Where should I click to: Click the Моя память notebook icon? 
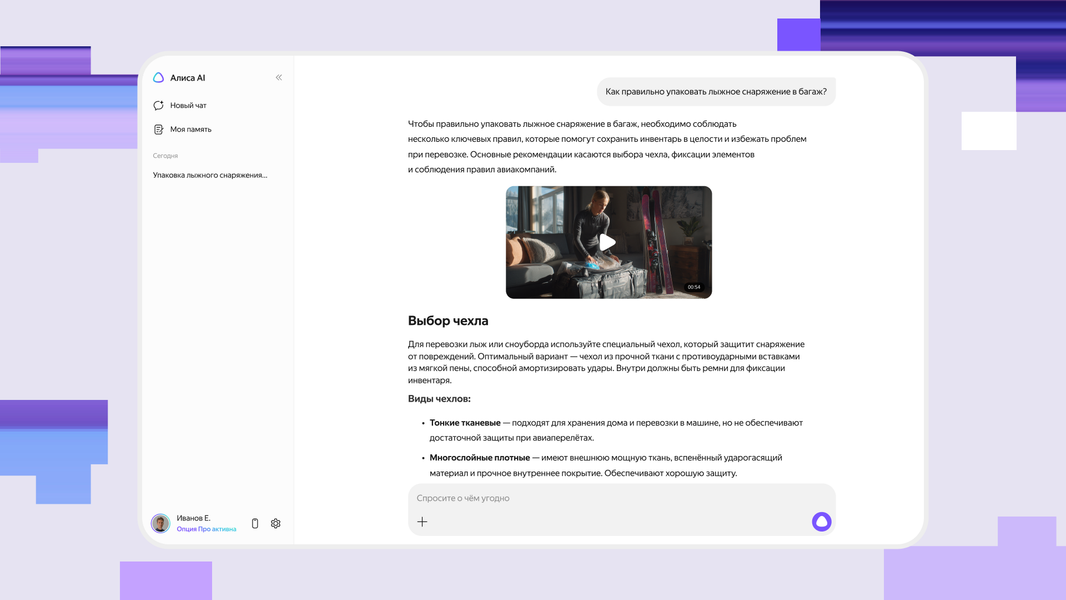click(x=158, y=129)
